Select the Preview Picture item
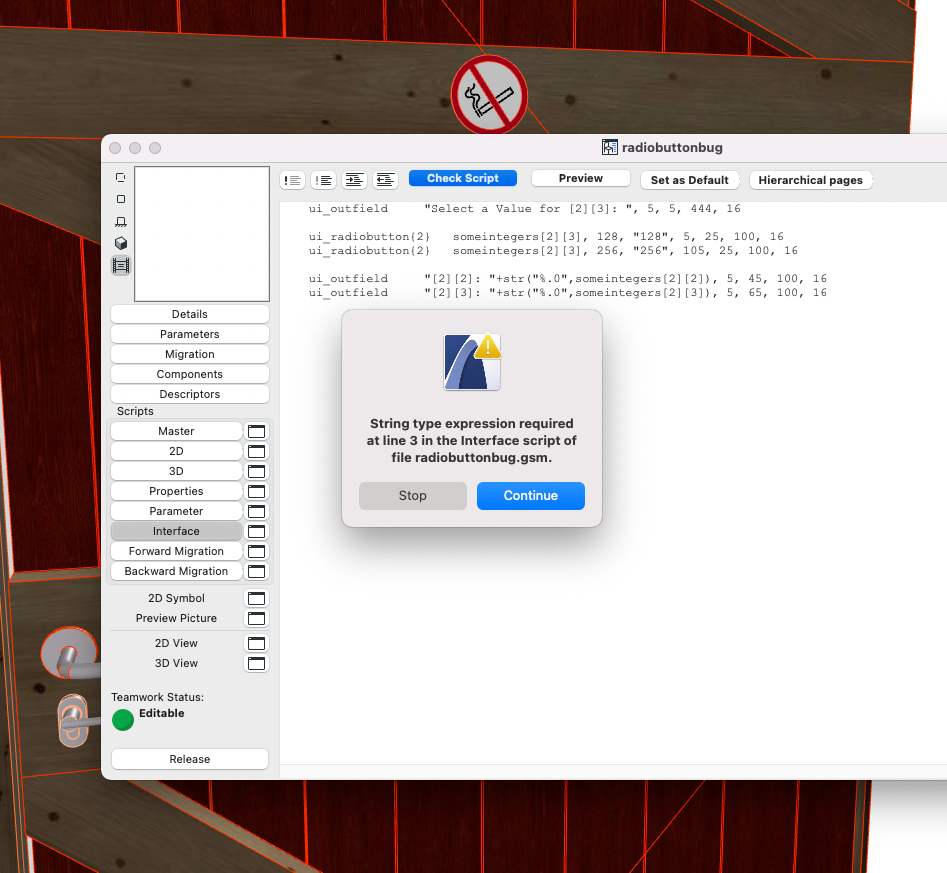 tap(176, 618)
